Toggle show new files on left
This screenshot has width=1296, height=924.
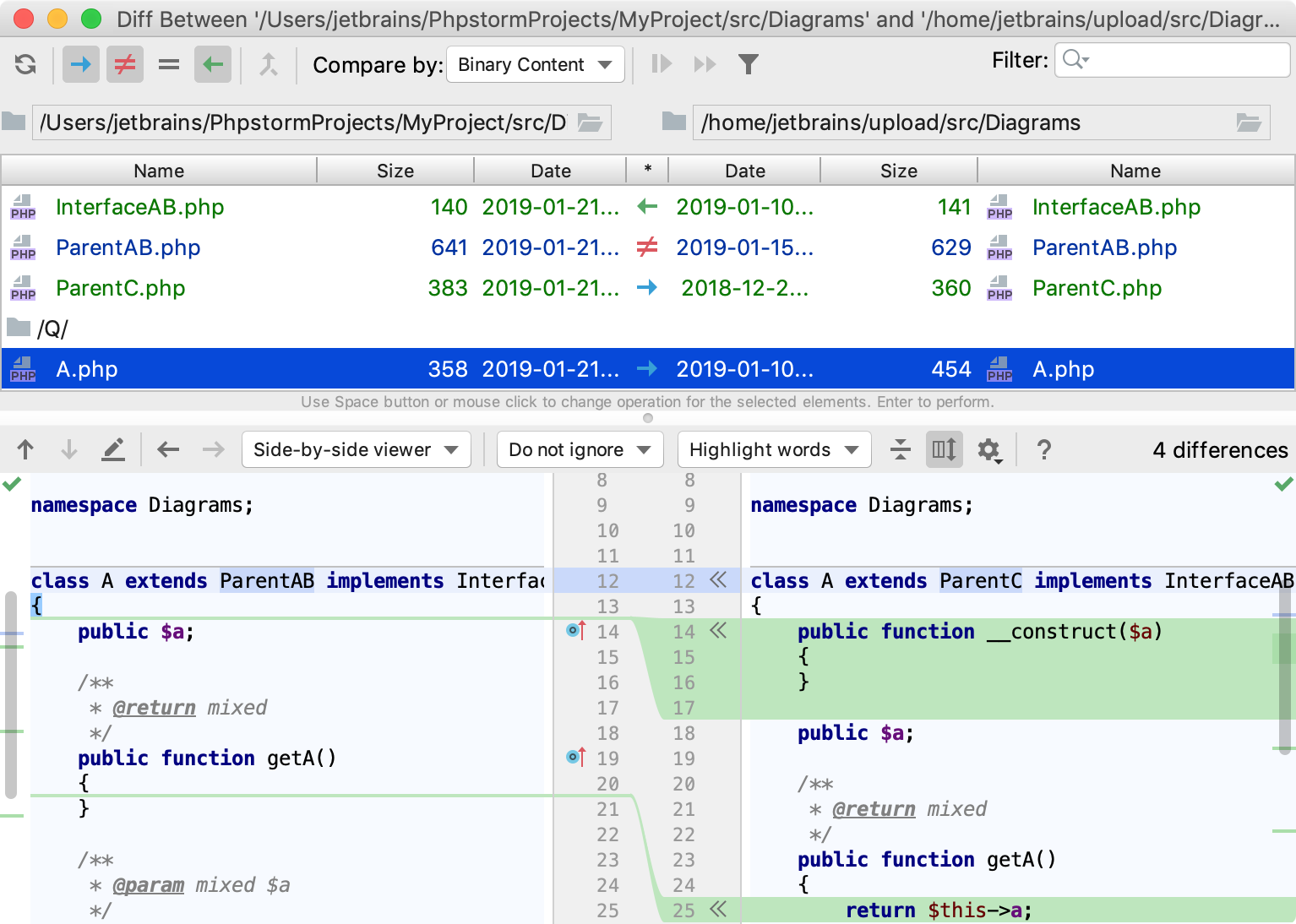[x=81, y=64]
